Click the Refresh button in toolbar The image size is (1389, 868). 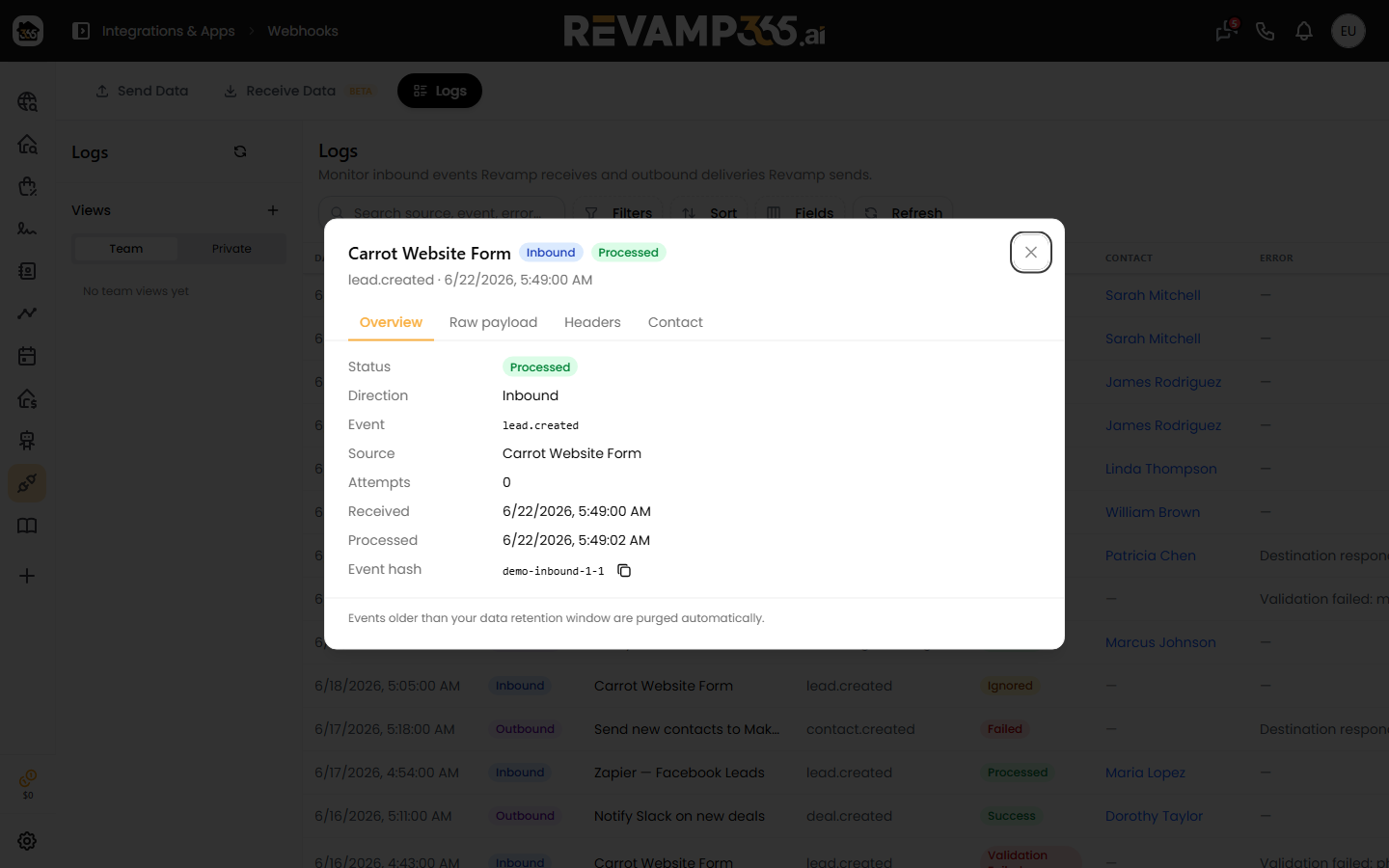[904, 212]
